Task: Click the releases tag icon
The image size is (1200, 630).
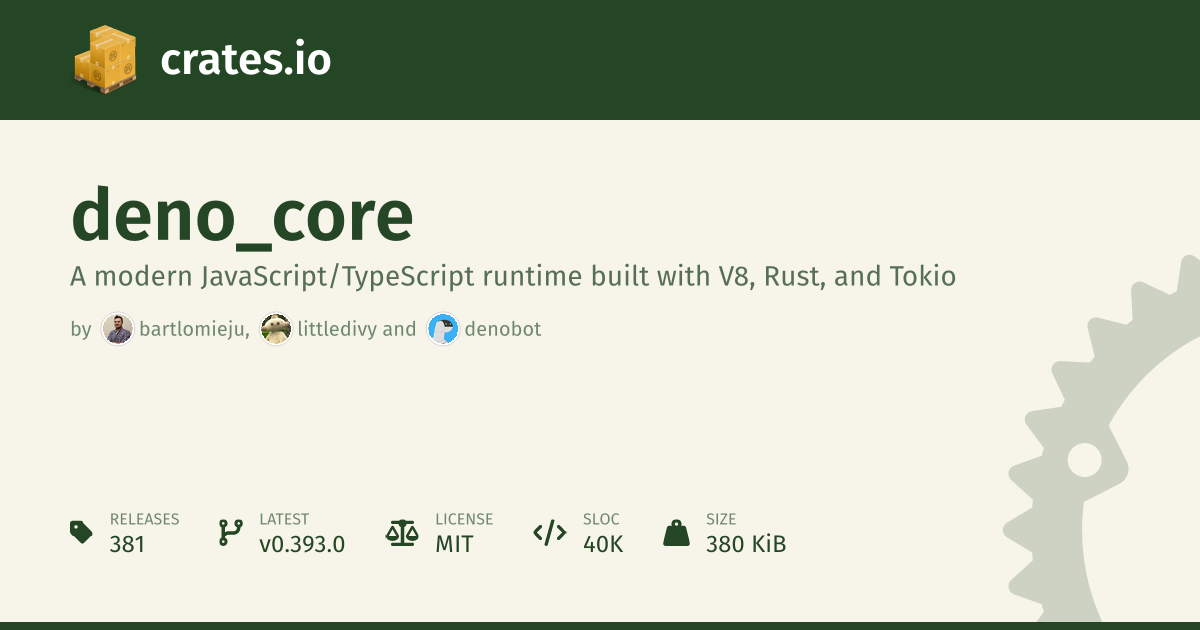Action: [x=81, y=532]
